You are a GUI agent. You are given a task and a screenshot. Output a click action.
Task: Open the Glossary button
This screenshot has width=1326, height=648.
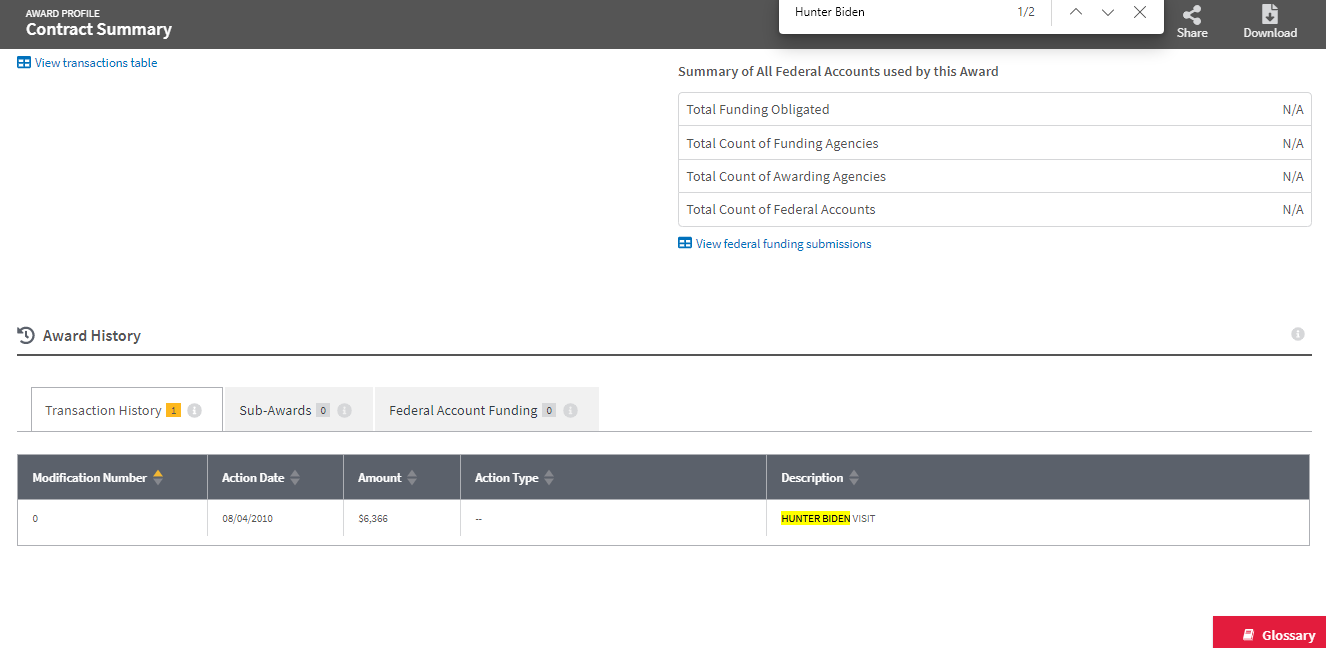tap(1269, 634)
